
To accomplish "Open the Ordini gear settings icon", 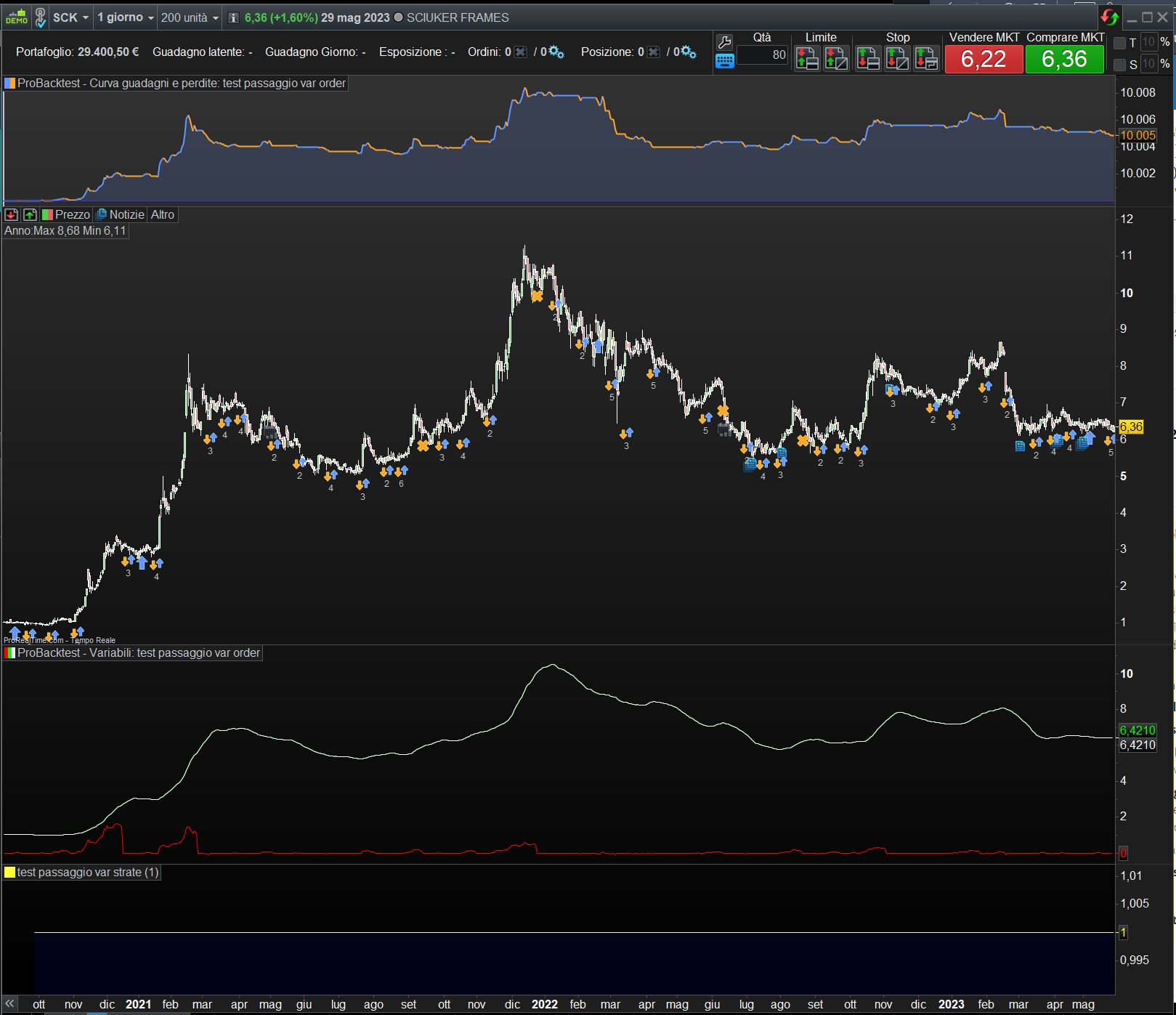I will click(556, 52).
